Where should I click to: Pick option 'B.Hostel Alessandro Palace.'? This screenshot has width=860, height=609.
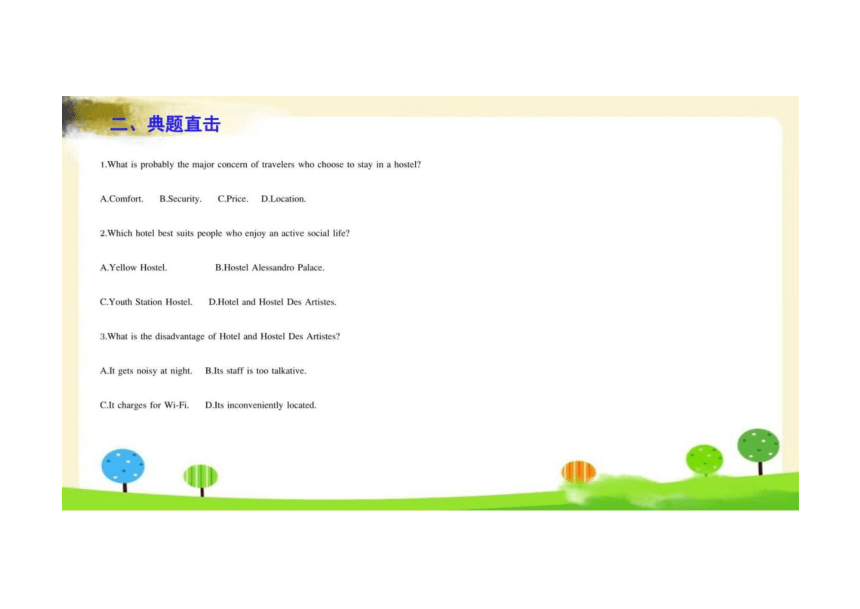coord(270,268)
